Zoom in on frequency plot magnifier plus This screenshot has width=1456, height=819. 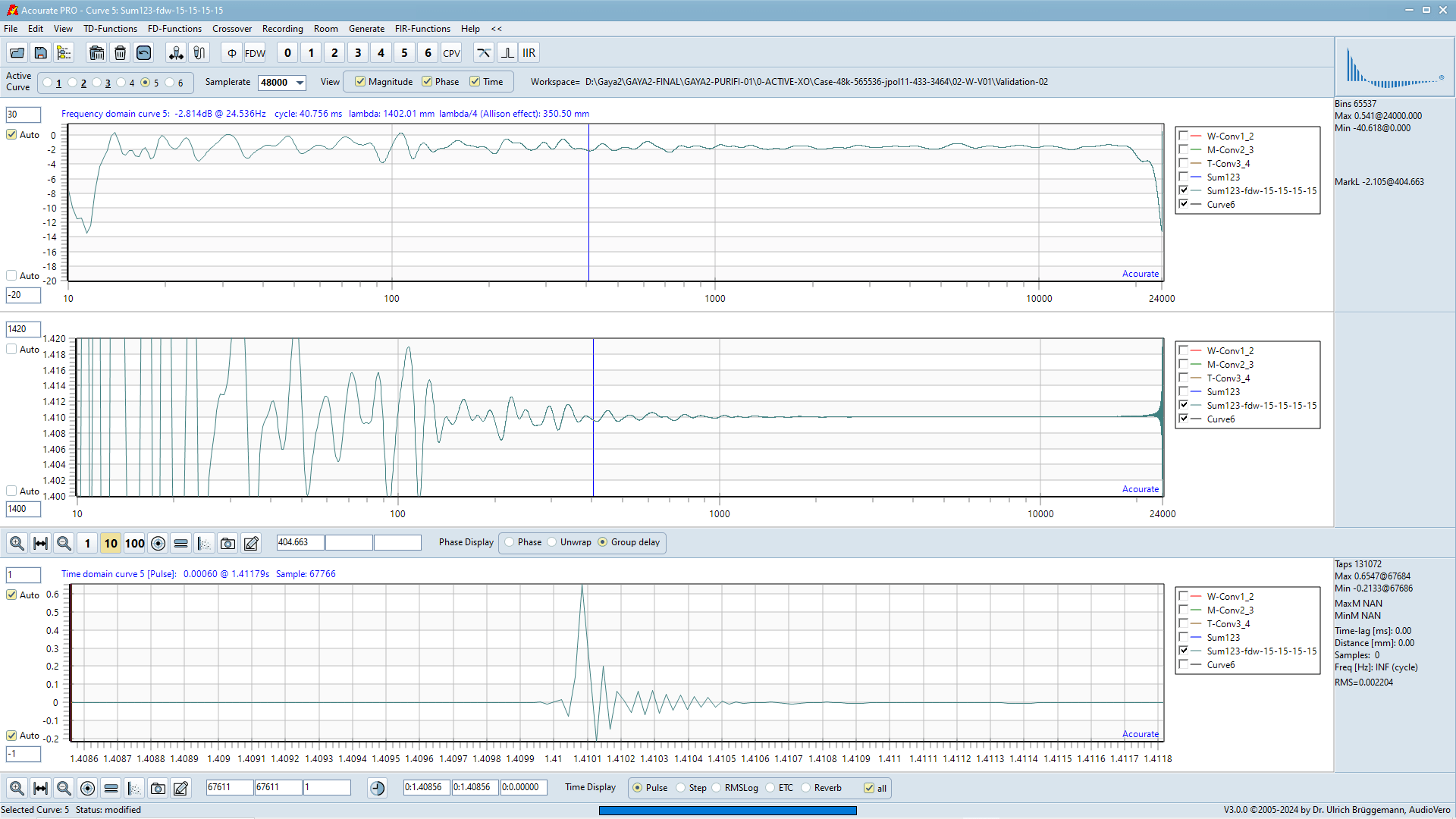point(17,543)
